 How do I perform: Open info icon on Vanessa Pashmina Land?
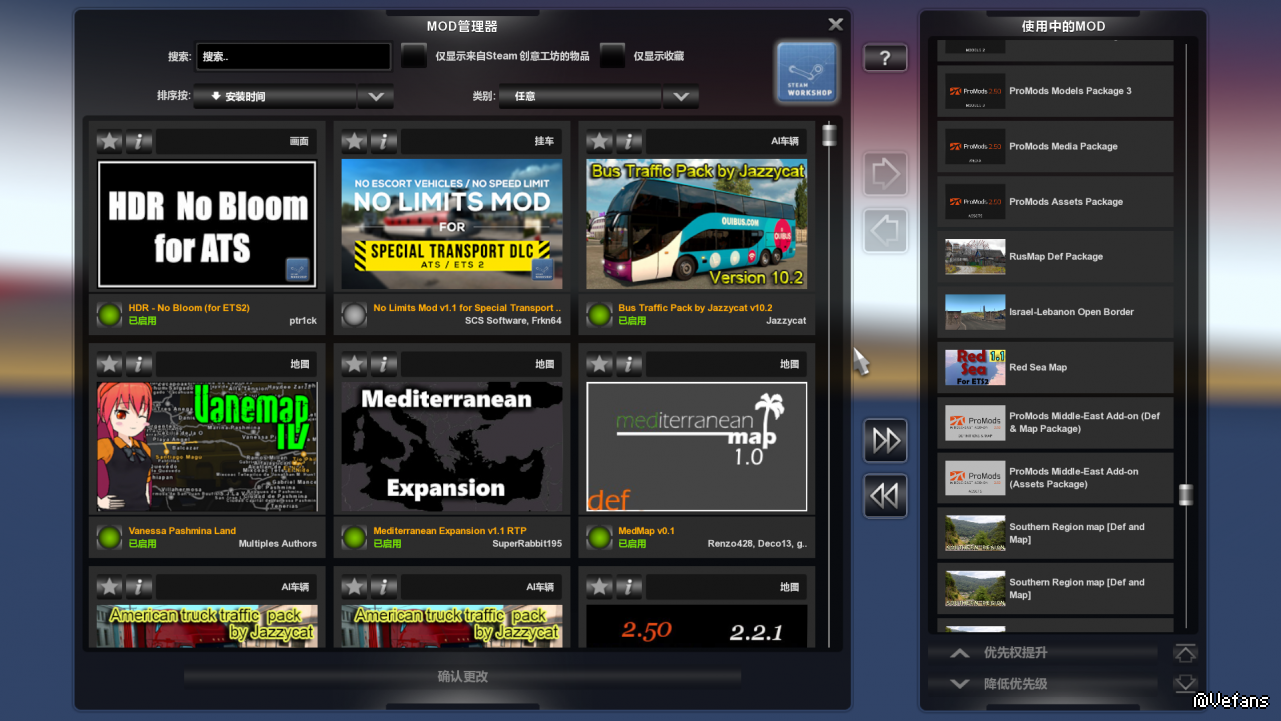tap(139, 364)
